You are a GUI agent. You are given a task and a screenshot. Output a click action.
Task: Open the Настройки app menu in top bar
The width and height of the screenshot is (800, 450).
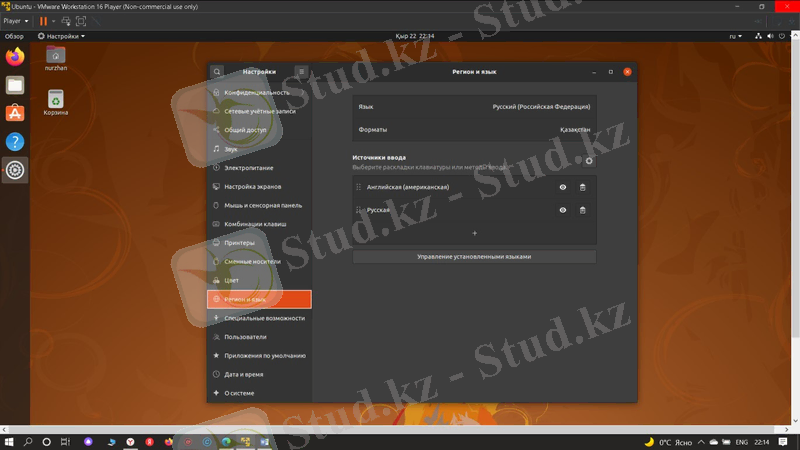62,36
